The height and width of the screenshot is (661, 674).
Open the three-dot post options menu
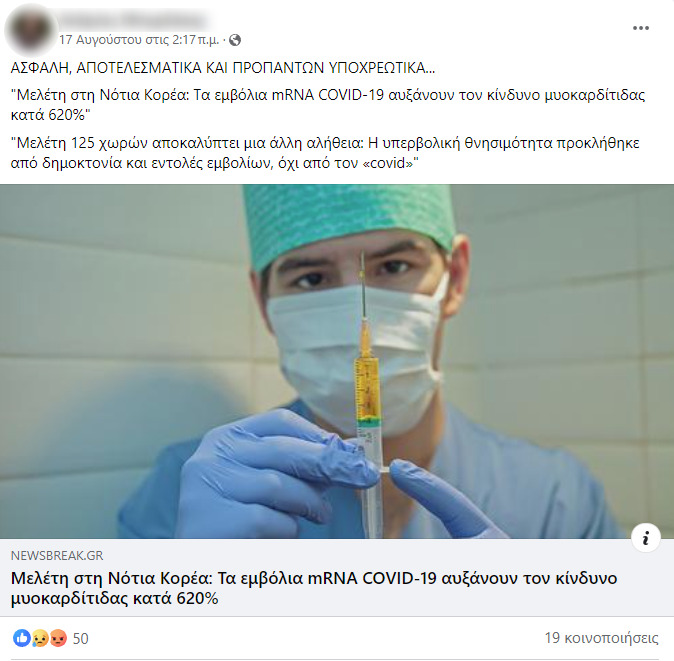(x=640, y=28)
